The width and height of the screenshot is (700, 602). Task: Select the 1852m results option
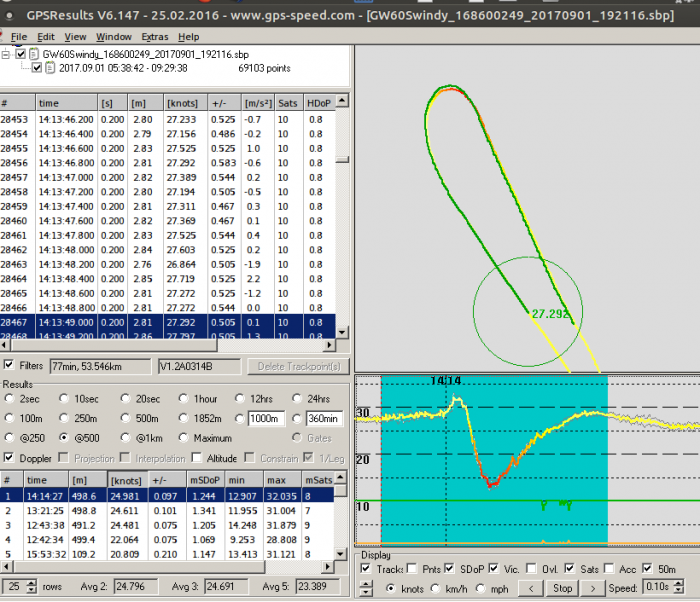click(x=183, y=418)
